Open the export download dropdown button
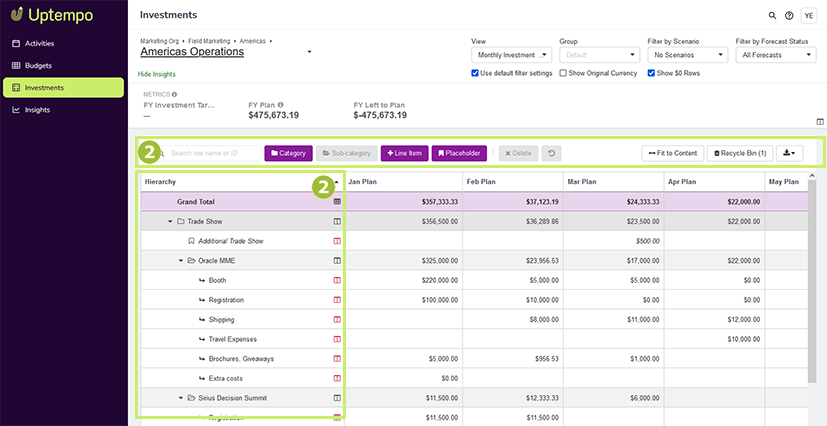Screen dimensions: 827x426 tap(790, 153)
